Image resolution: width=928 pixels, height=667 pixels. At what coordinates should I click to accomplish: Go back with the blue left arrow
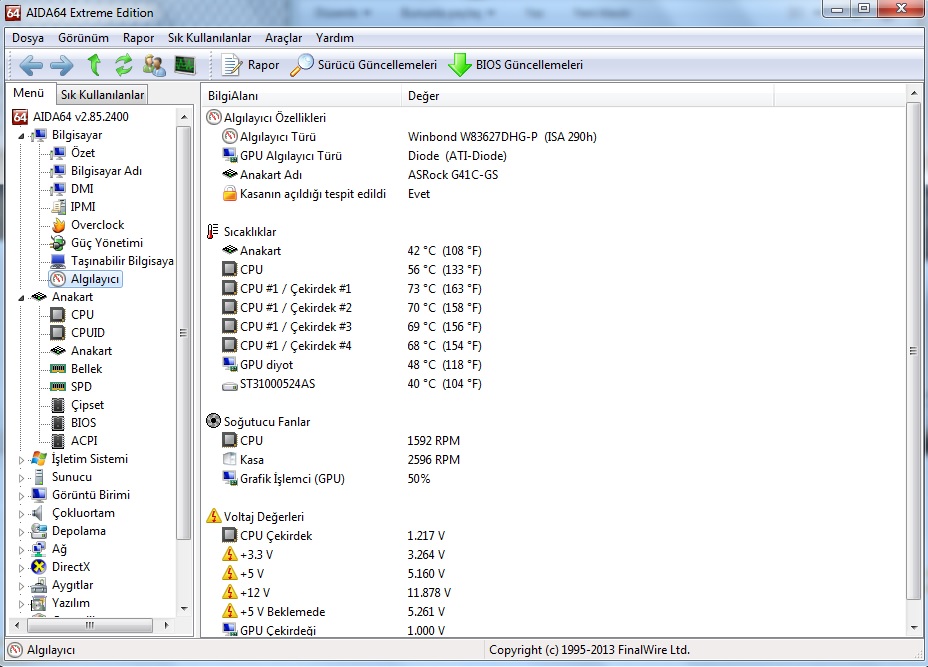[x=31, y=65]
